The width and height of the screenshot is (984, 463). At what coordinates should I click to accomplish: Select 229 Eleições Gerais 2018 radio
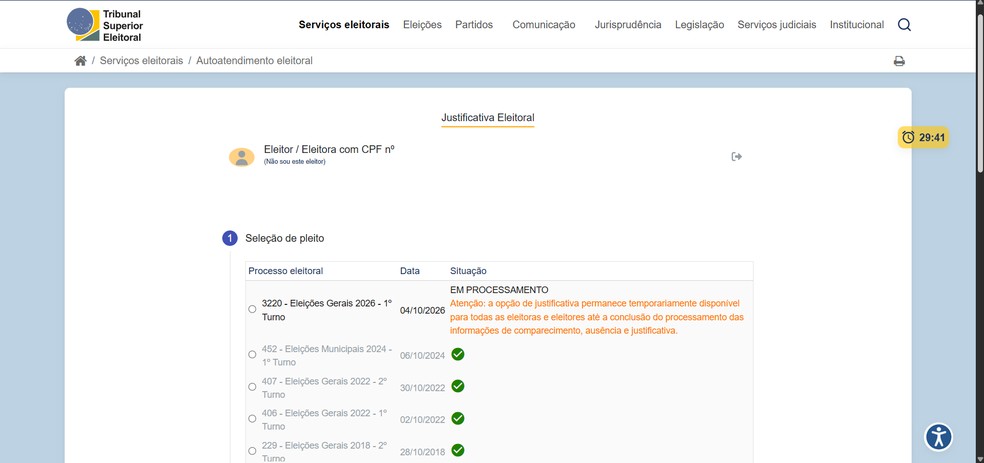point(252,450)
